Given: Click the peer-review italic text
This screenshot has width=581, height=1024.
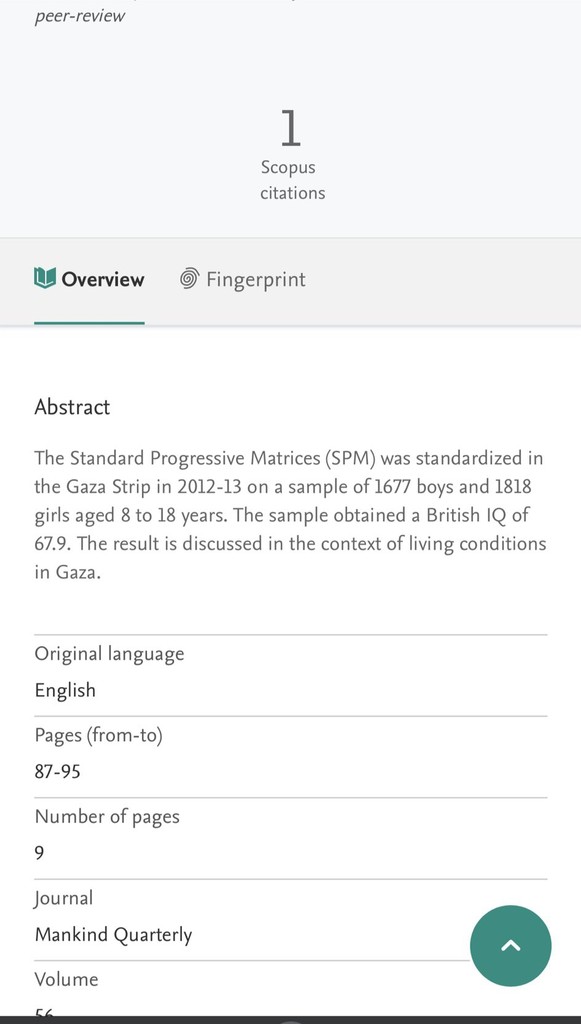Looking at the screenshot, I should click(80, 16).
